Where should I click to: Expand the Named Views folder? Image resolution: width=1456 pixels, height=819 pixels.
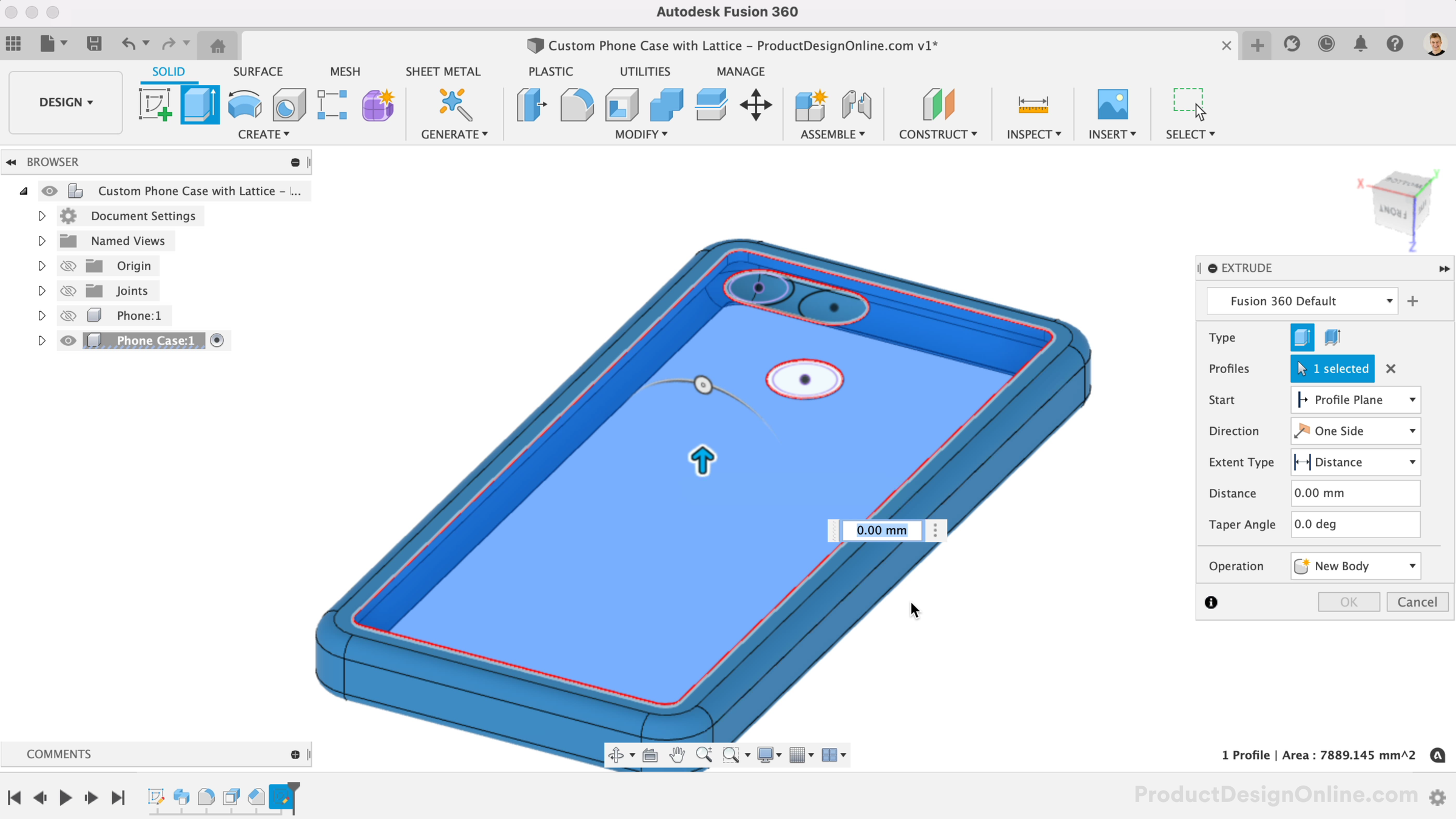pyautogui.click(x=42, y=241)
